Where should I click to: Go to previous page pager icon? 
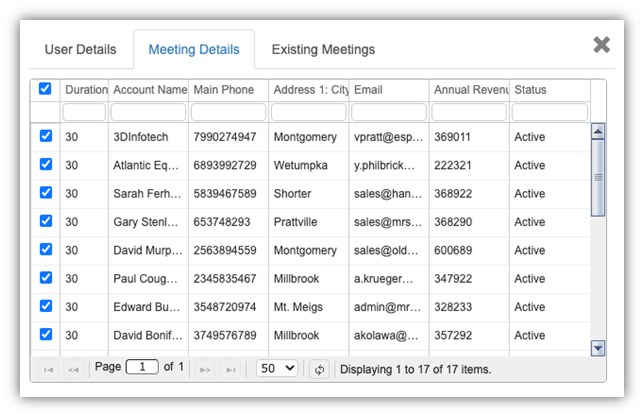pos(74,369)
